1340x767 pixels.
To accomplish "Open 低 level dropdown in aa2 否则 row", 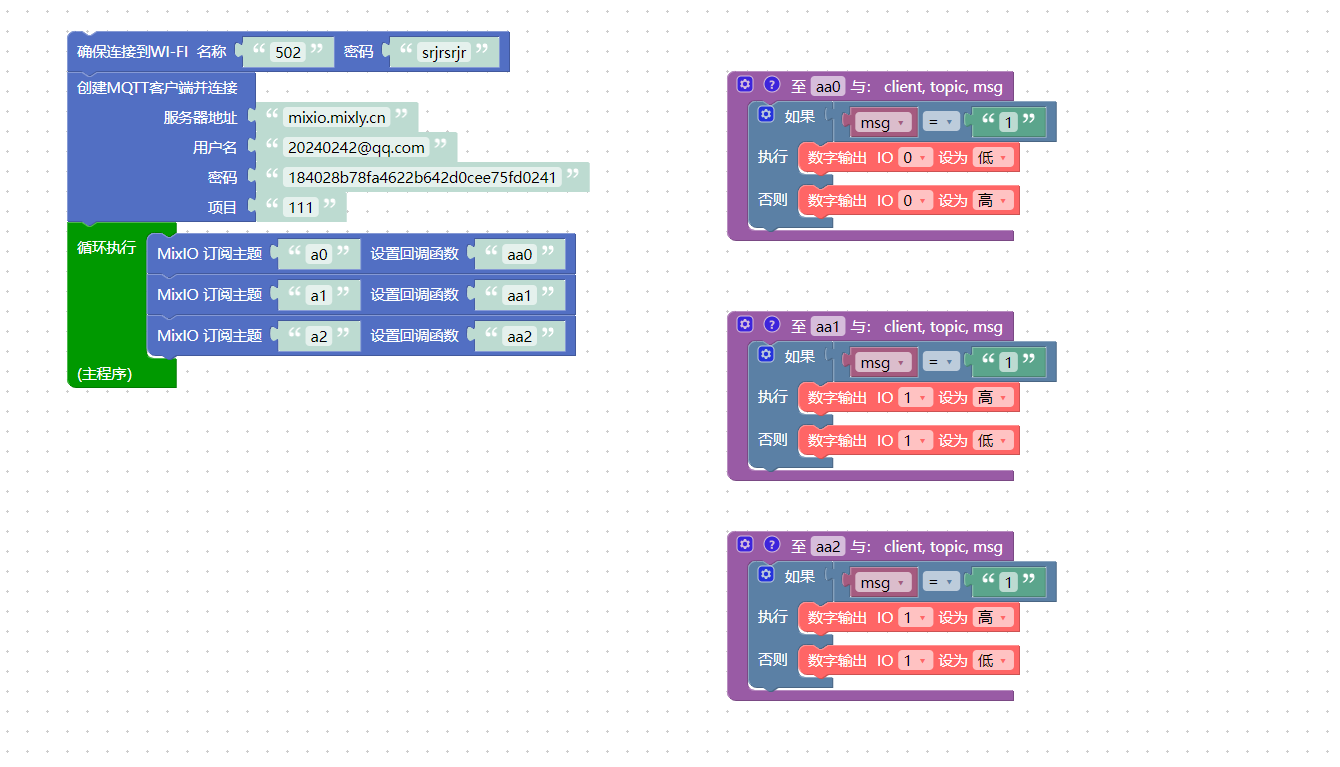I will (x=993, y=661).
